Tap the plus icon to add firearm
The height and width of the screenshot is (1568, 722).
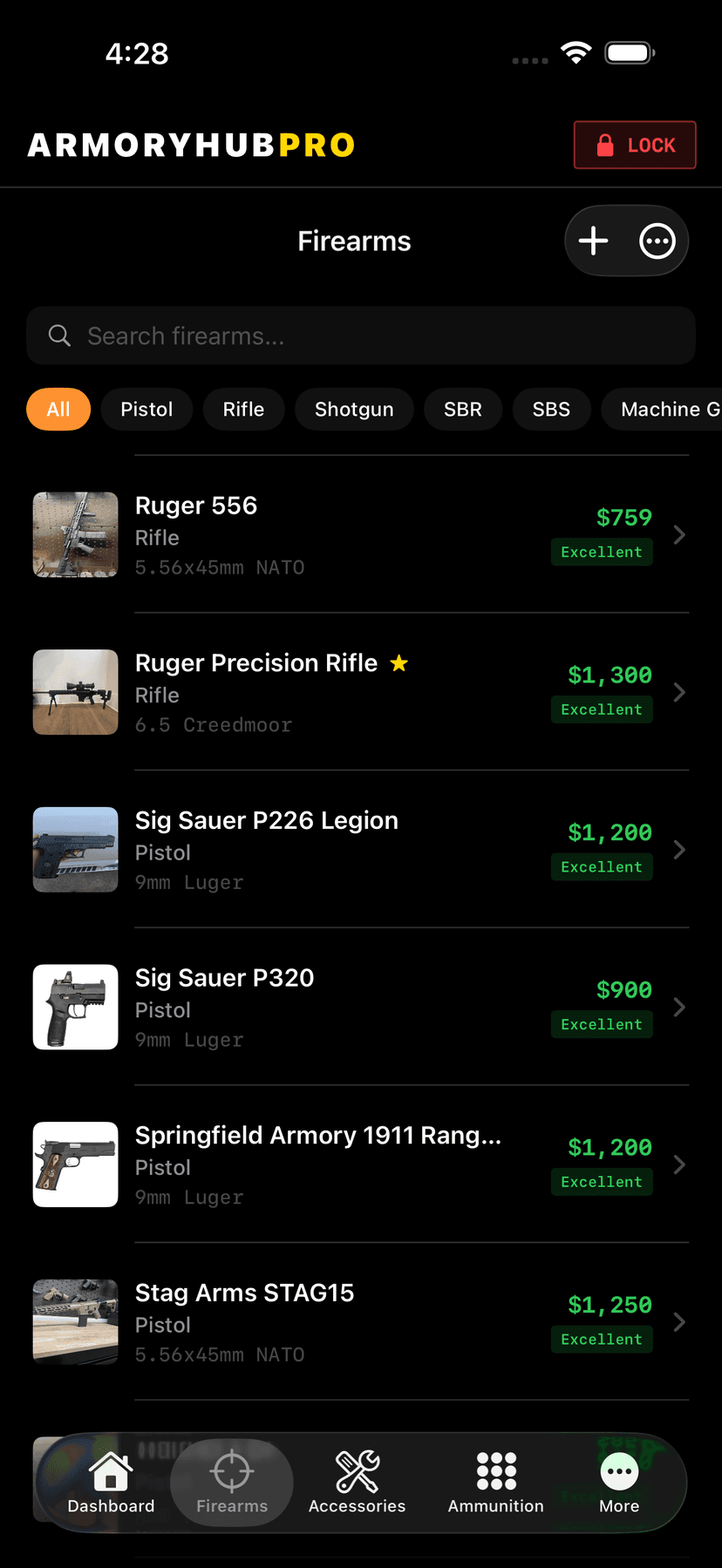tap(594, 241)
